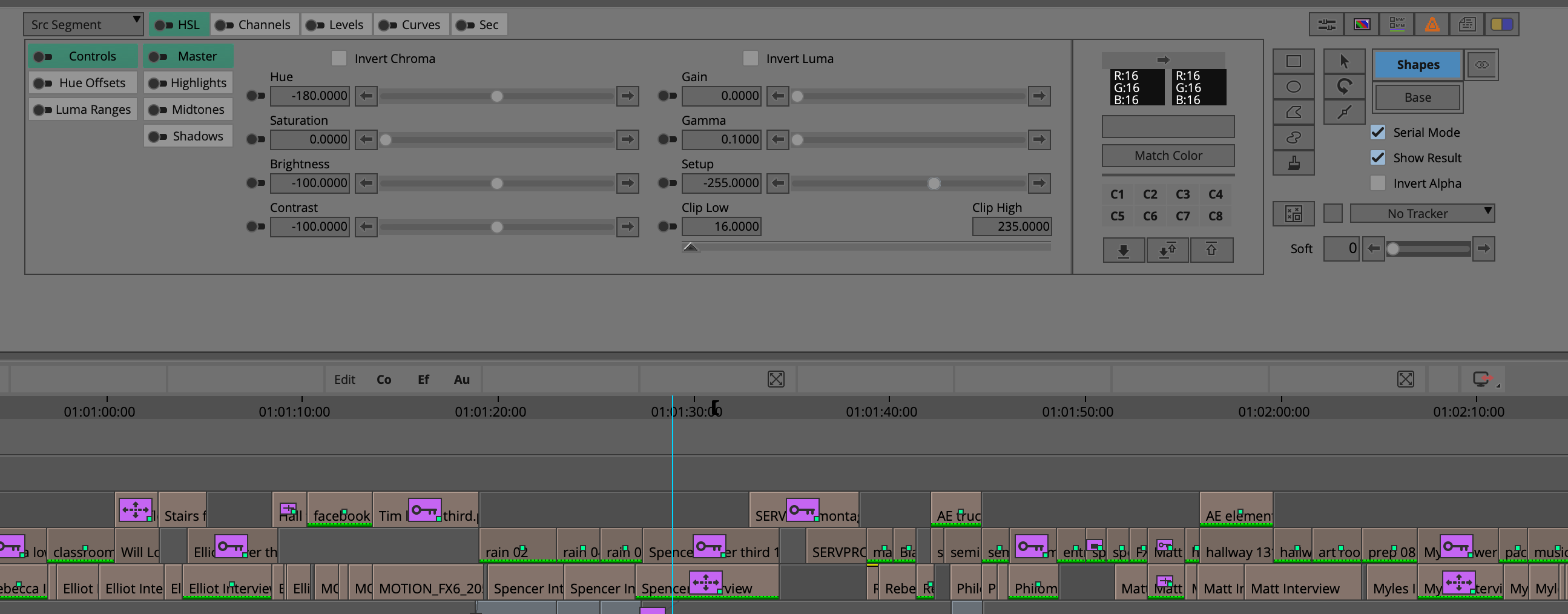Select the rectangle shape tool
Screen dimensions: 1568x614
1293,62
